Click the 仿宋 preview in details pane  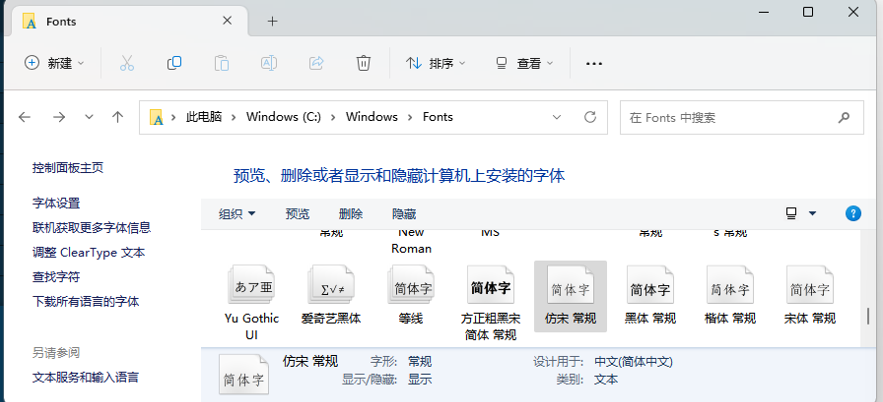point(244,375)
